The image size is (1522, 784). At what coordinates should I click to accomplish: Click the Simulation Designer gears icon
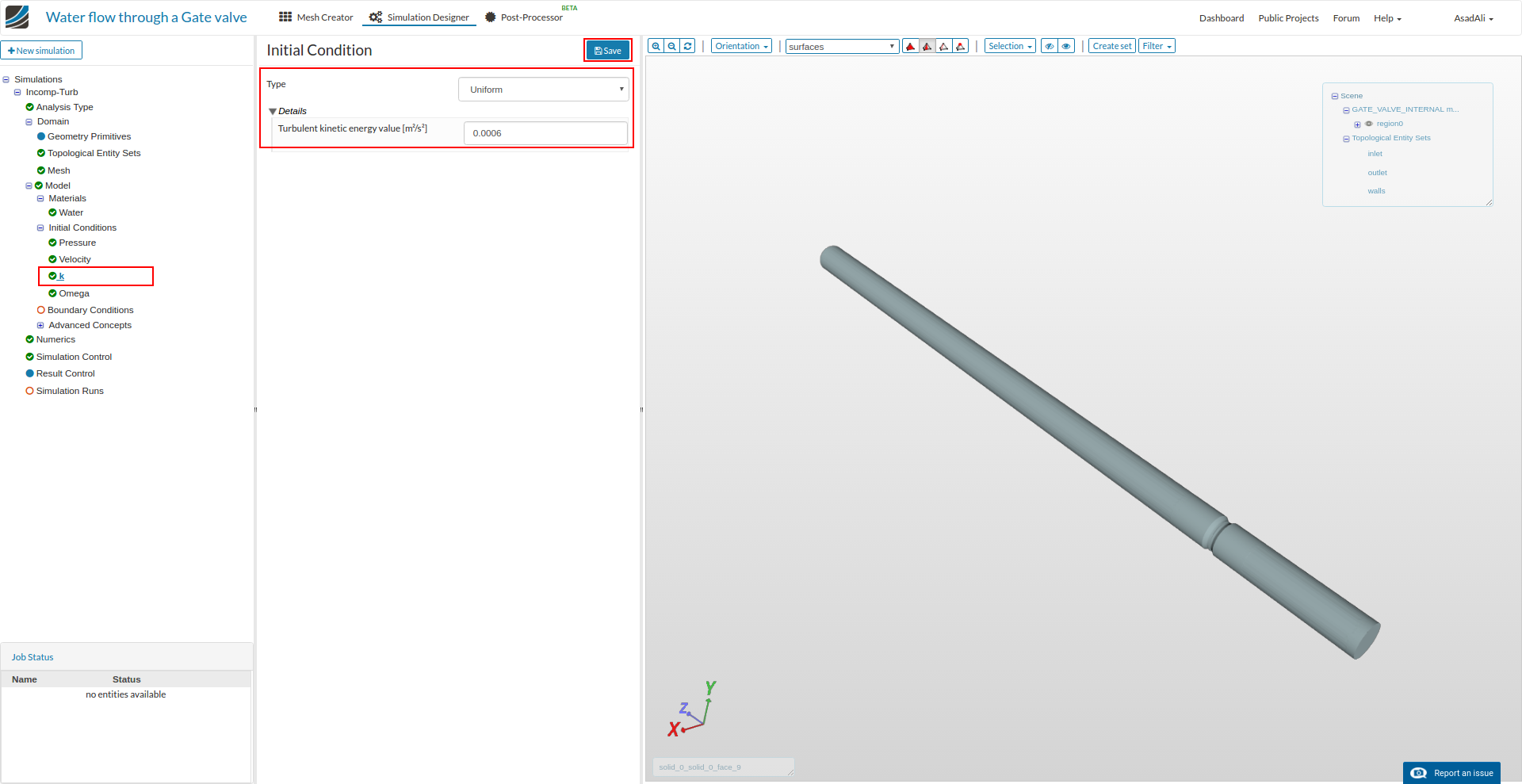coord(376,17)
